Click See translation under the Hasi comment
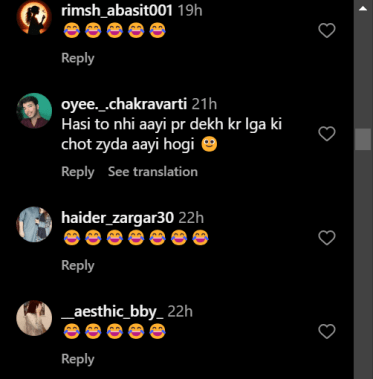The width and height of the screenshot is (373, 379). tap(153, 172)
